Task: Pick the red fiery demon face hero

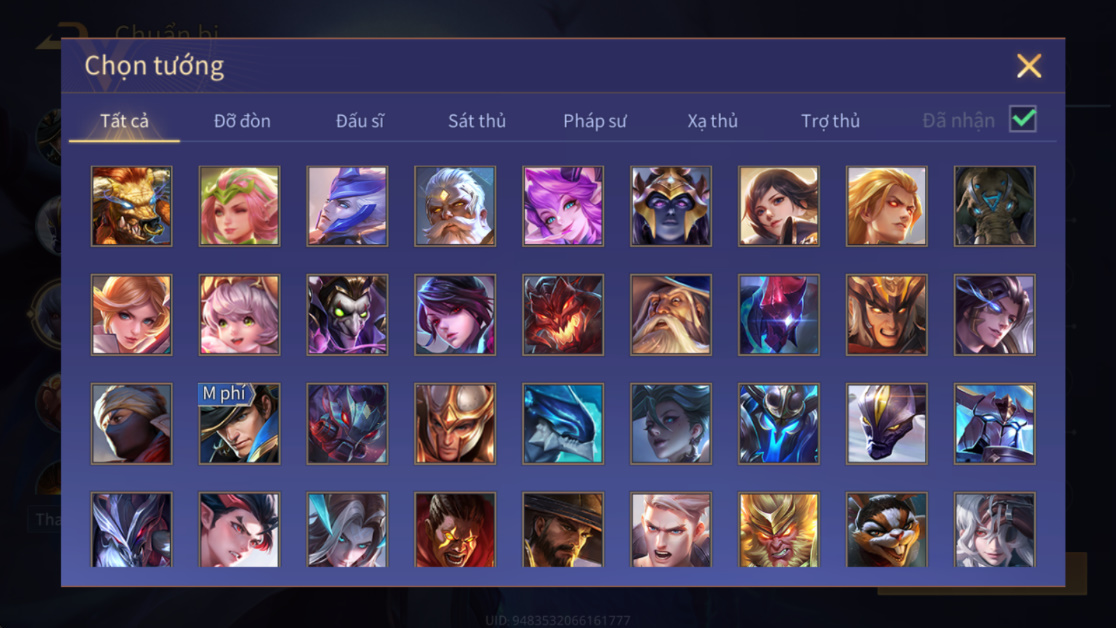Action: coord(563,315)
